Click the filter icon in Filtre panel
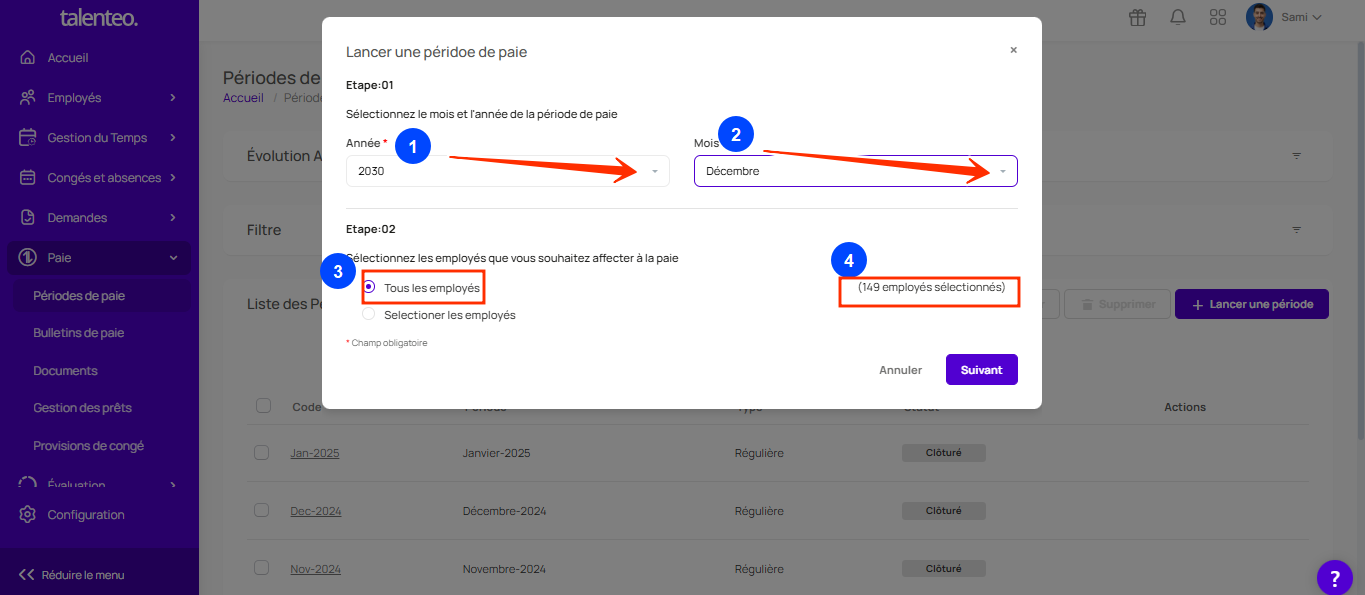This screenshot has width=1365, height=595. pos(1296,230)
